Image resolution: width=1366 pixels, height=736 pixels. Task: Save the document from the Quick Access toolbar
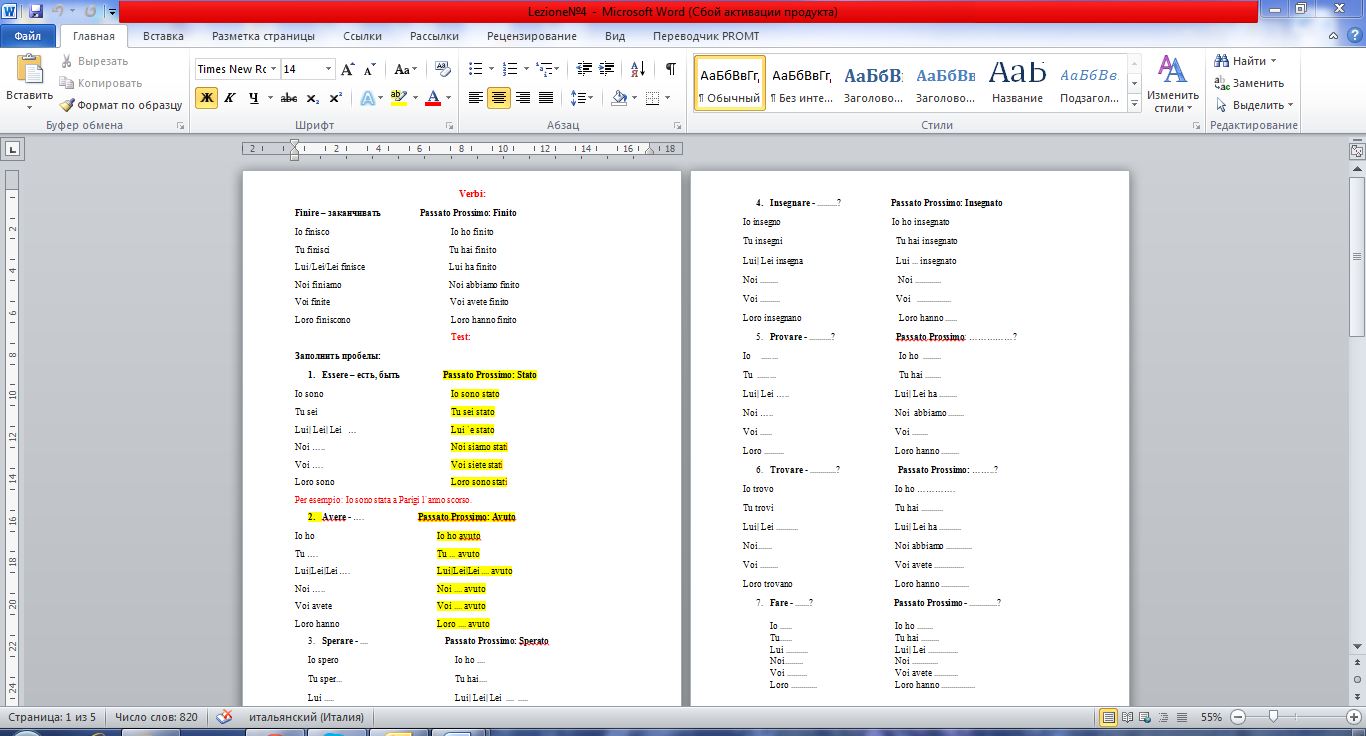tap(36, 12)
